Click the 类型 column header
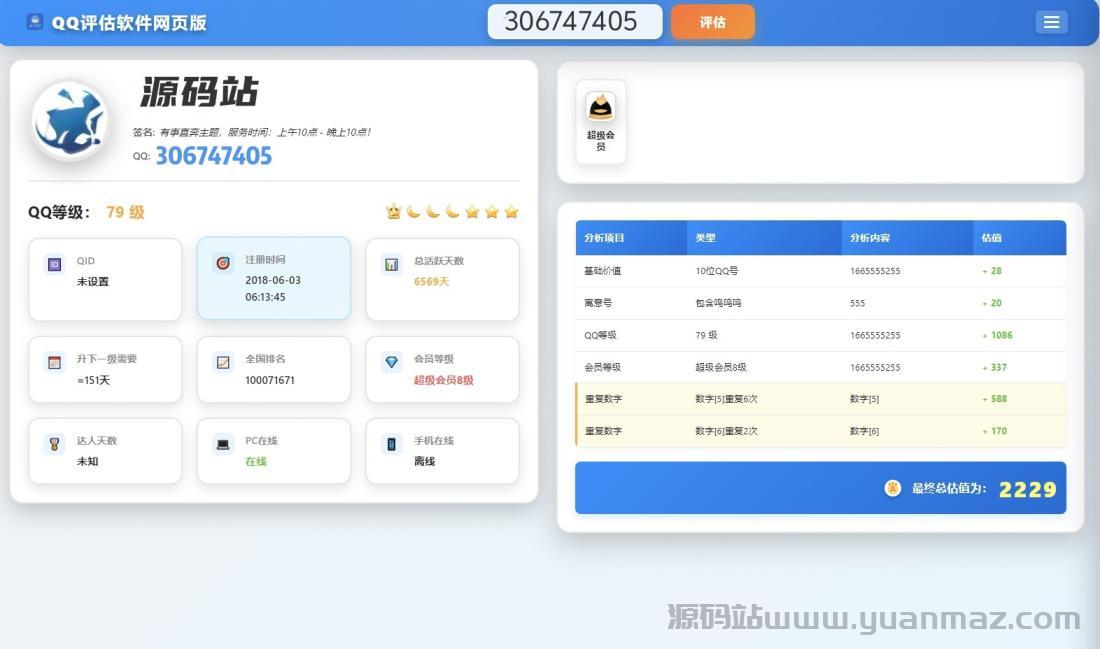The width and height of the screenshot is (1100, 649). tap(705, 237)
